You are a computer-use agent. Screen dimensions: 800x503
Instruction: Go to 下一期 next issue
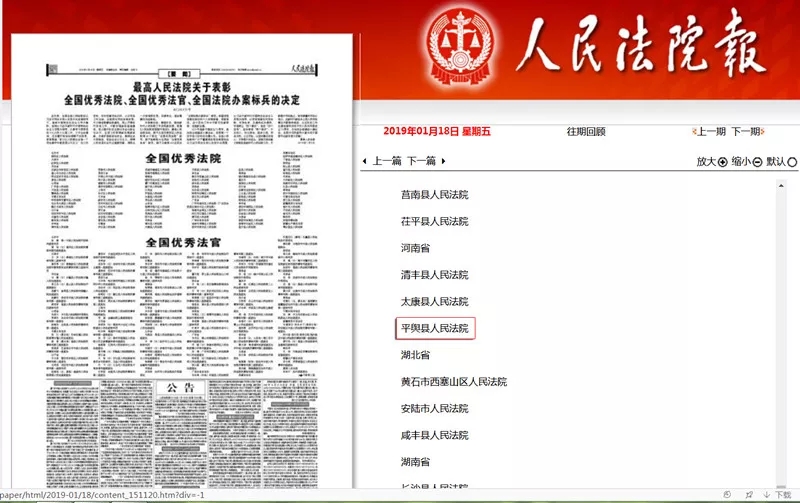(745, 132)
